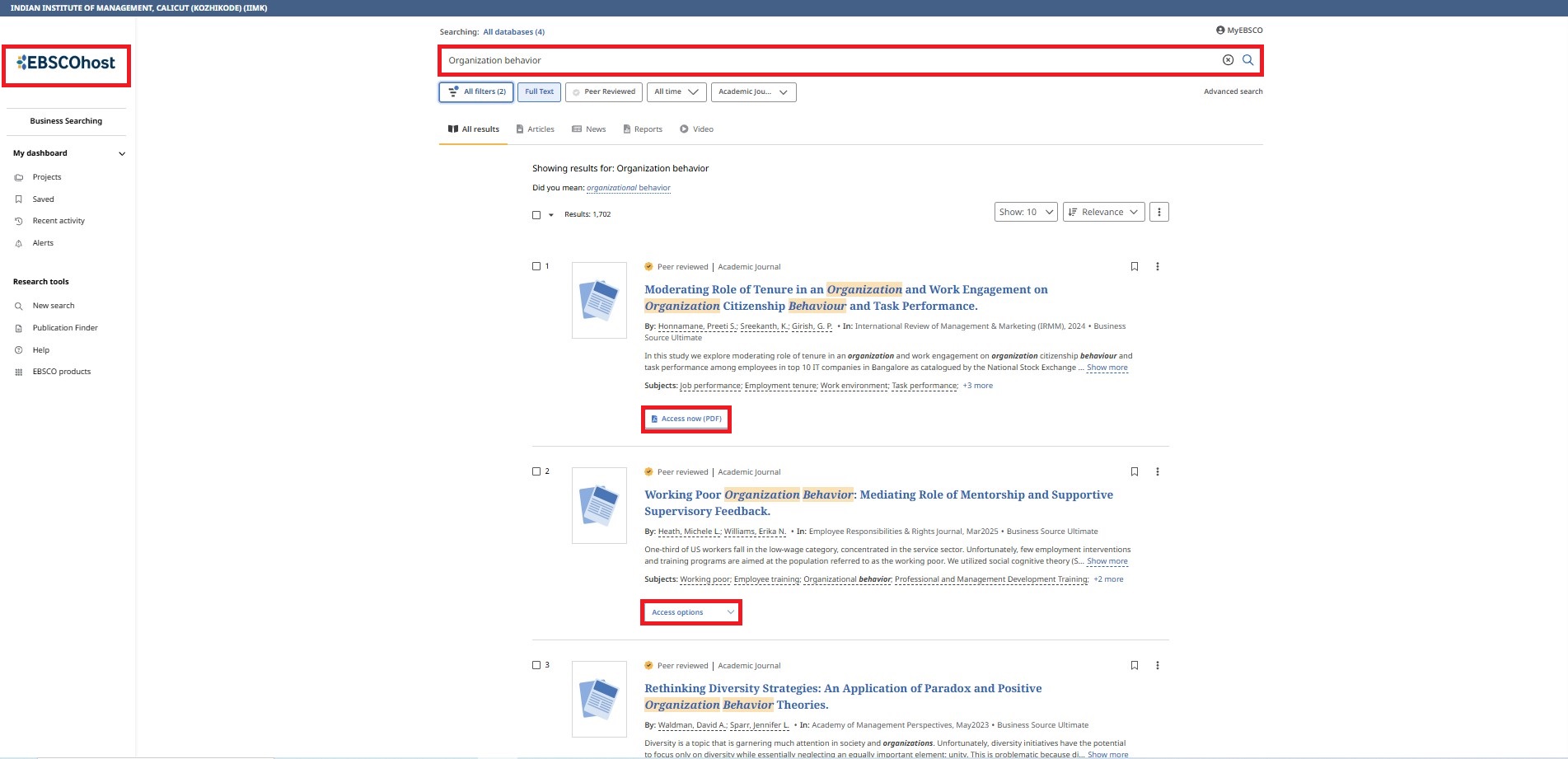Image resolution: width=1568 pixels, height=759 pixels.
Task: Open the Advanced search link
Action: [x=1233, y=91]
